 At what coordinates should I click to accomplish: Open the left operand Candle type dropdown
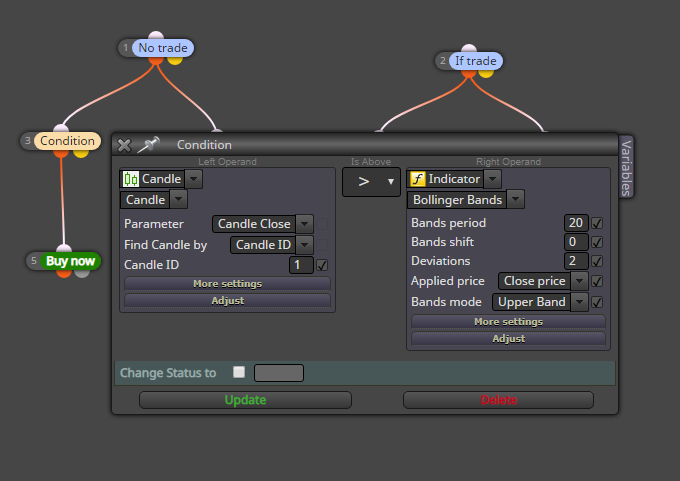coord(194,179)
